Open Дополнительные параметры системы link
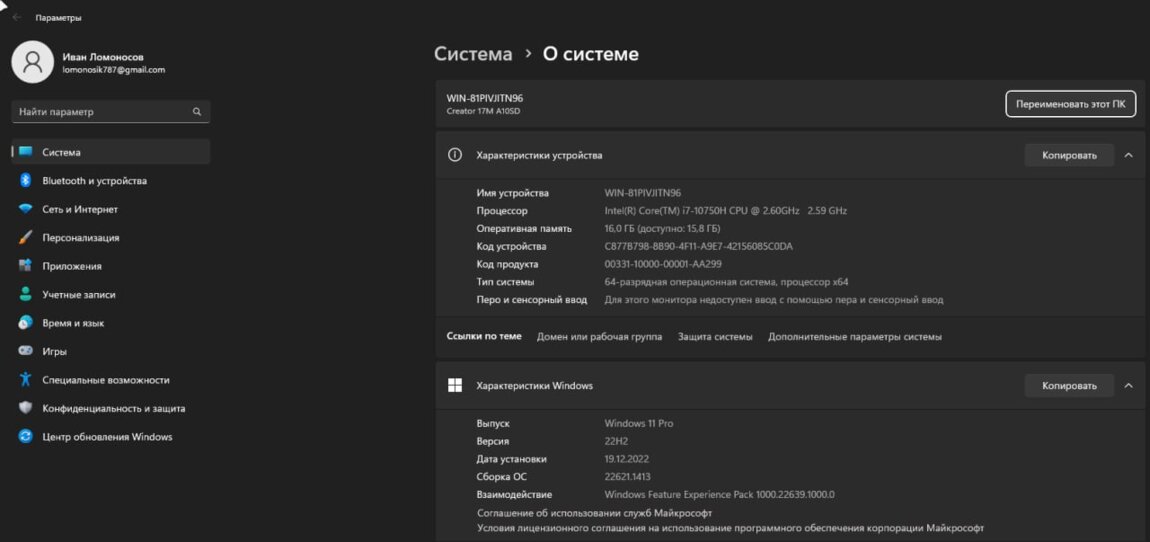 pos(854,337)
